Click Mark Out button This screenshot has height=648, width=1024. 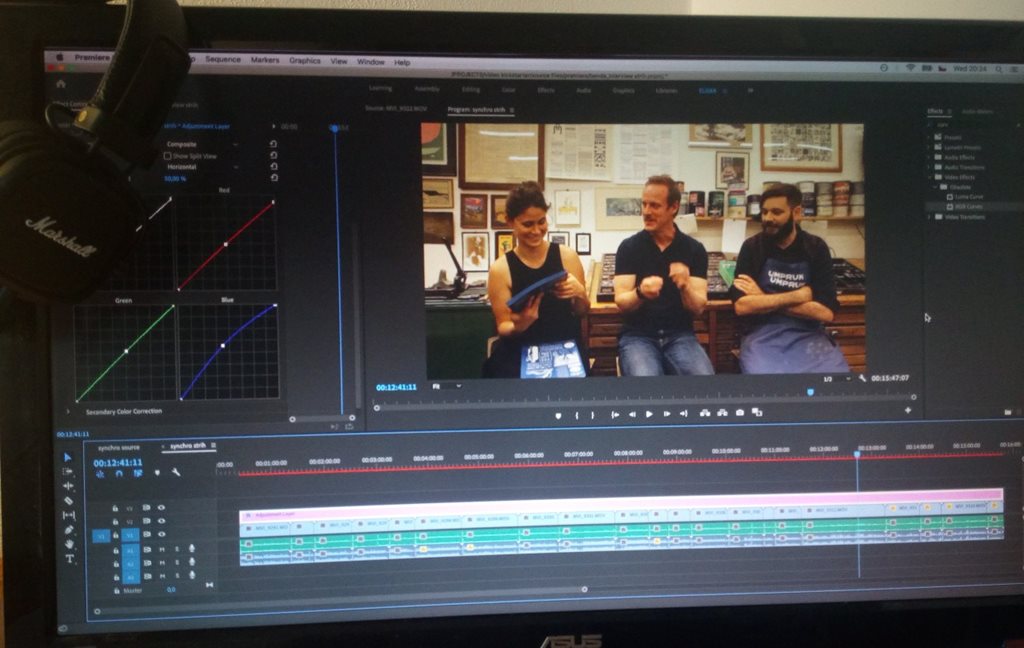click(592, 415)
